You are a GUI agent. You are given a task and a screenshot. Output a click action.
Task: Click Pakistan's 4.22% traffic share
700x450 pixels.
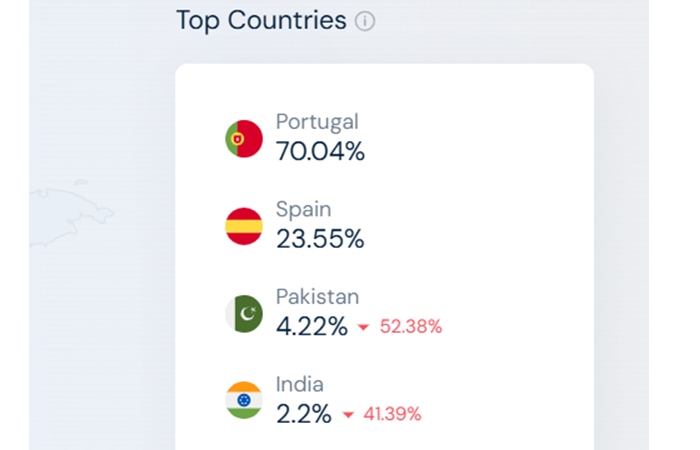(x=312, y=326)
